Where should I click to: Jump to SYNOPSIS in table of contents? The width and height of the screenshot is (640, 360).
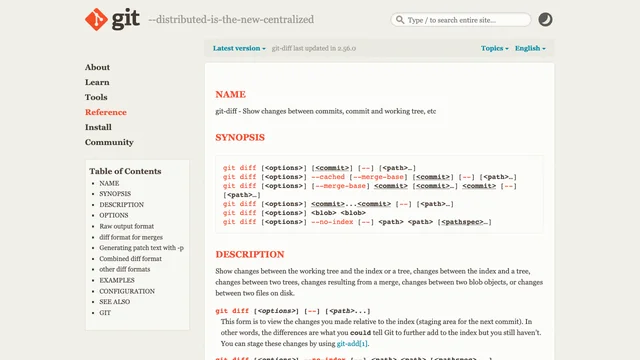tap(115, 194)
